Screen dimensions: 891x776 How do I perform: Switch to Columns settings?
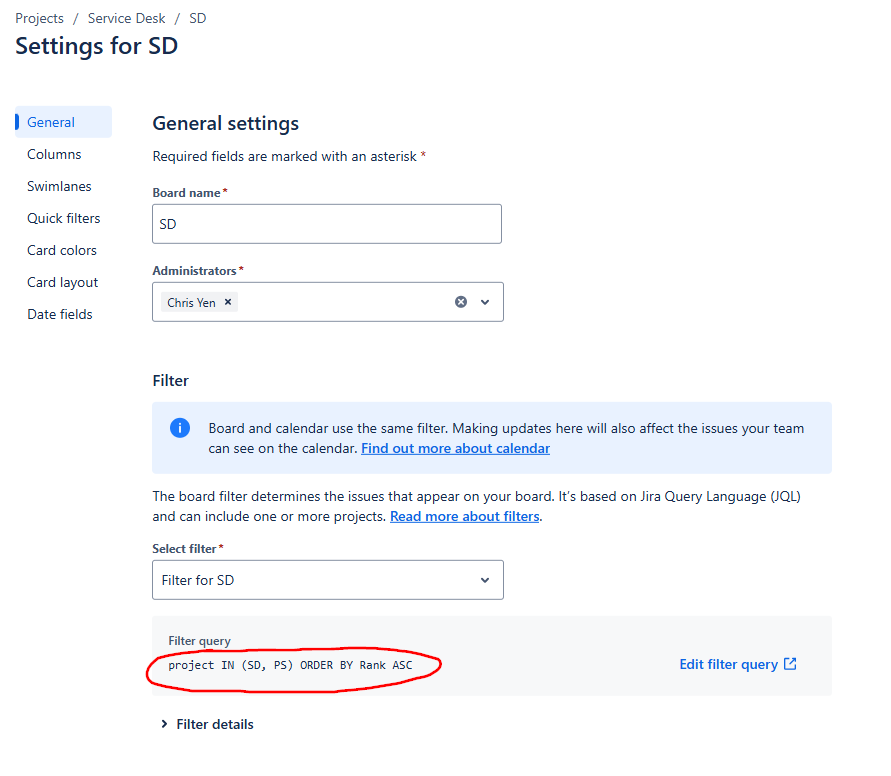click(x=54, y=153)
